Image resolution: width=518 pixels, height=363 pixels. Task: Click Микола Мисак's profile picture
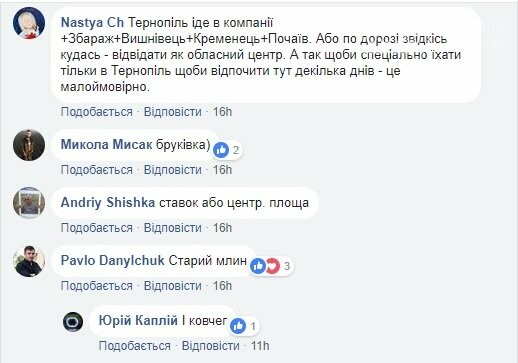29,145
